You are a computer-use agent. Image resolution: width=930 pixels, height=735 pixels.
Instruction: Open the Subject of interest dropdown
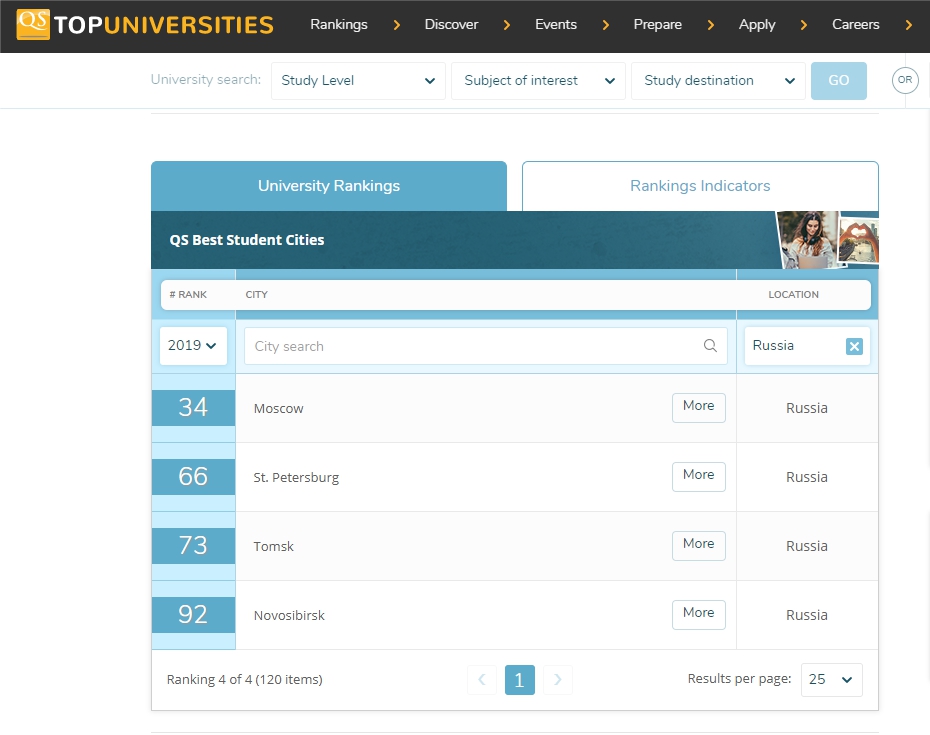539,81
